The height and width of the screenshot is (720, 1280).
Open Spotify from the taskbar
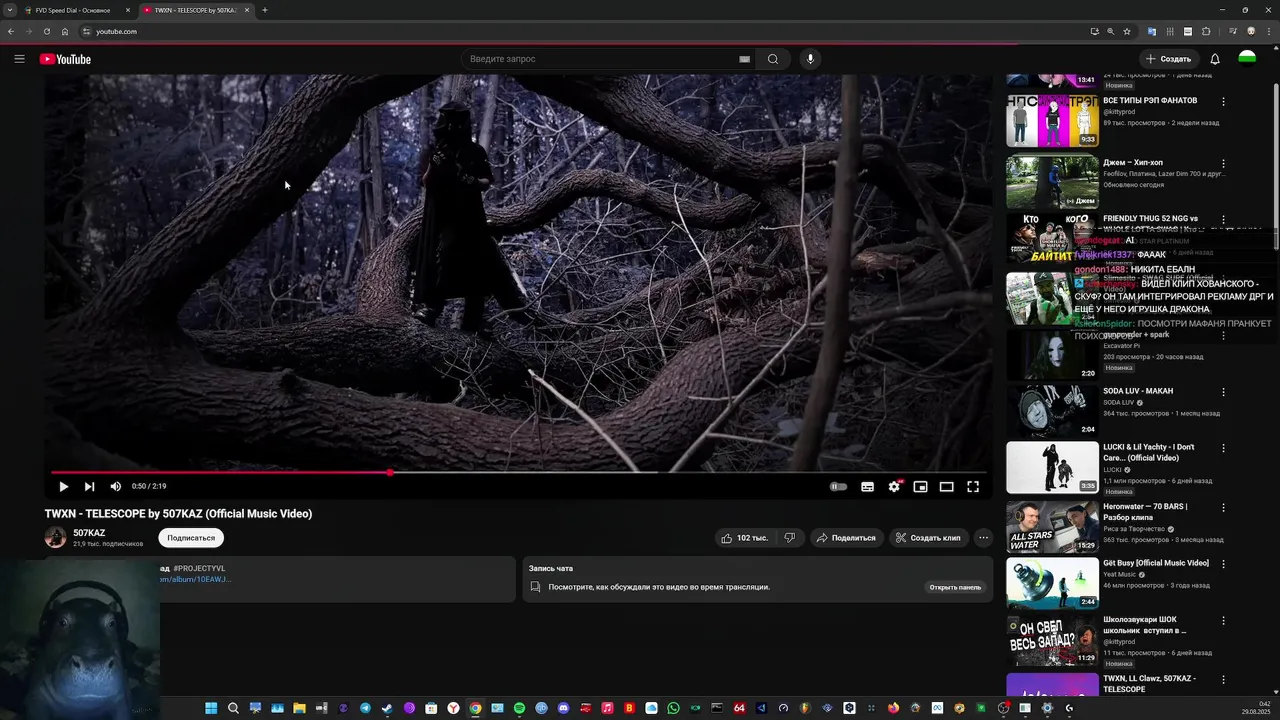[x=519, y=708]
